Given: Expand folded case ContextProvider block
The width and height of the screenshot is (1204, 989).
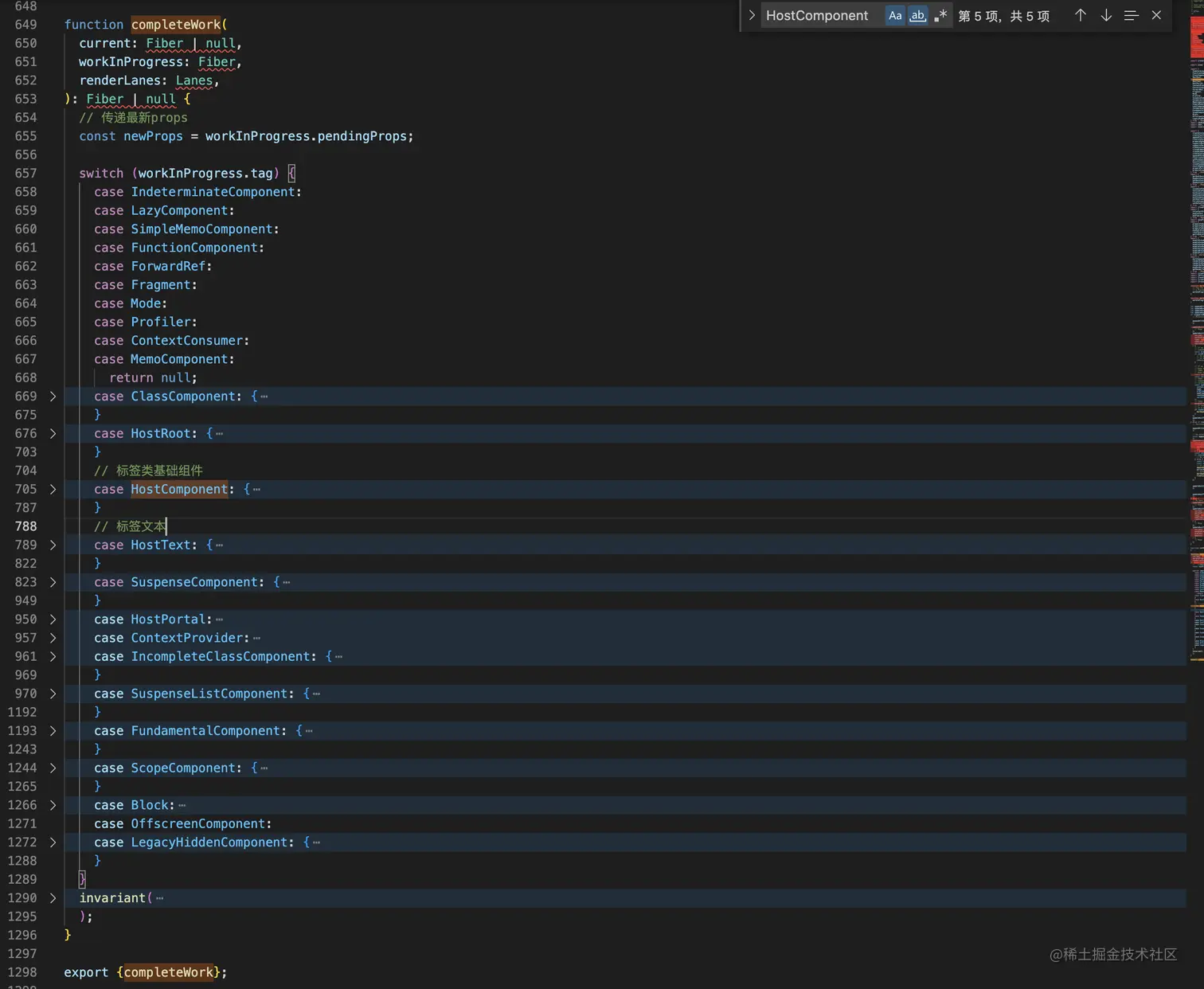Looking at the screenshot, I should click(x=53, y=639).
